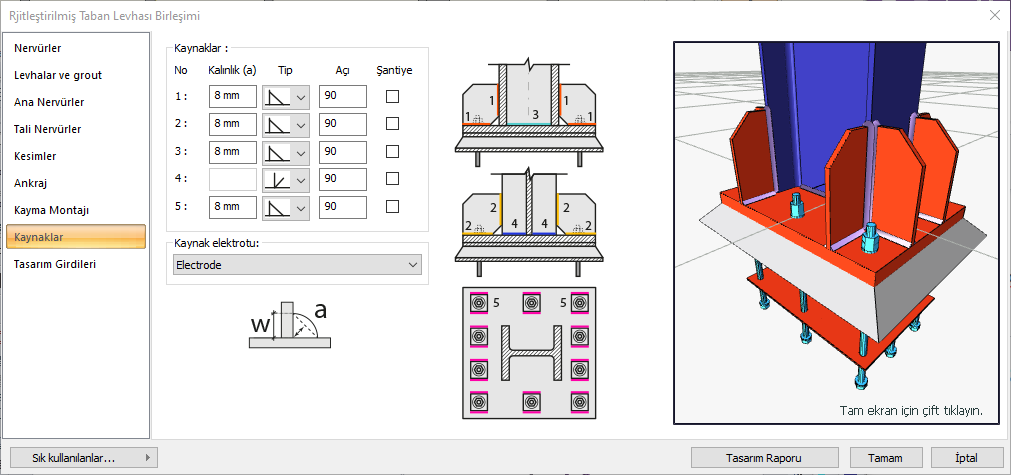Toggle Şantiye checkbox for weld 3
1011x475 pixels.
(393, 152)
